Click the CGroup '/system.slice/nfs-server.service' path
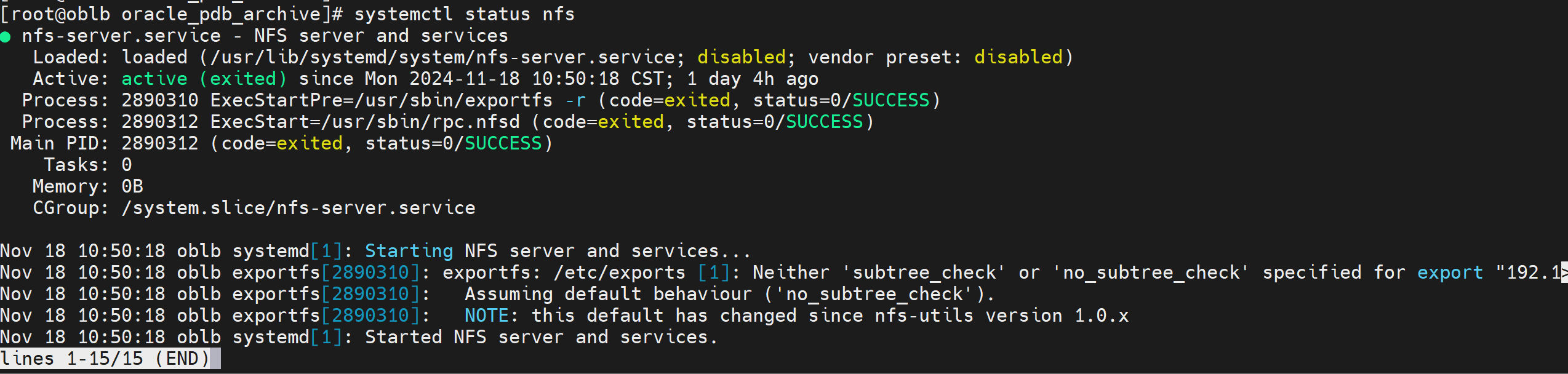This screenshot has width=1568, height=374. pyautogui.click(x=298, y=208)
